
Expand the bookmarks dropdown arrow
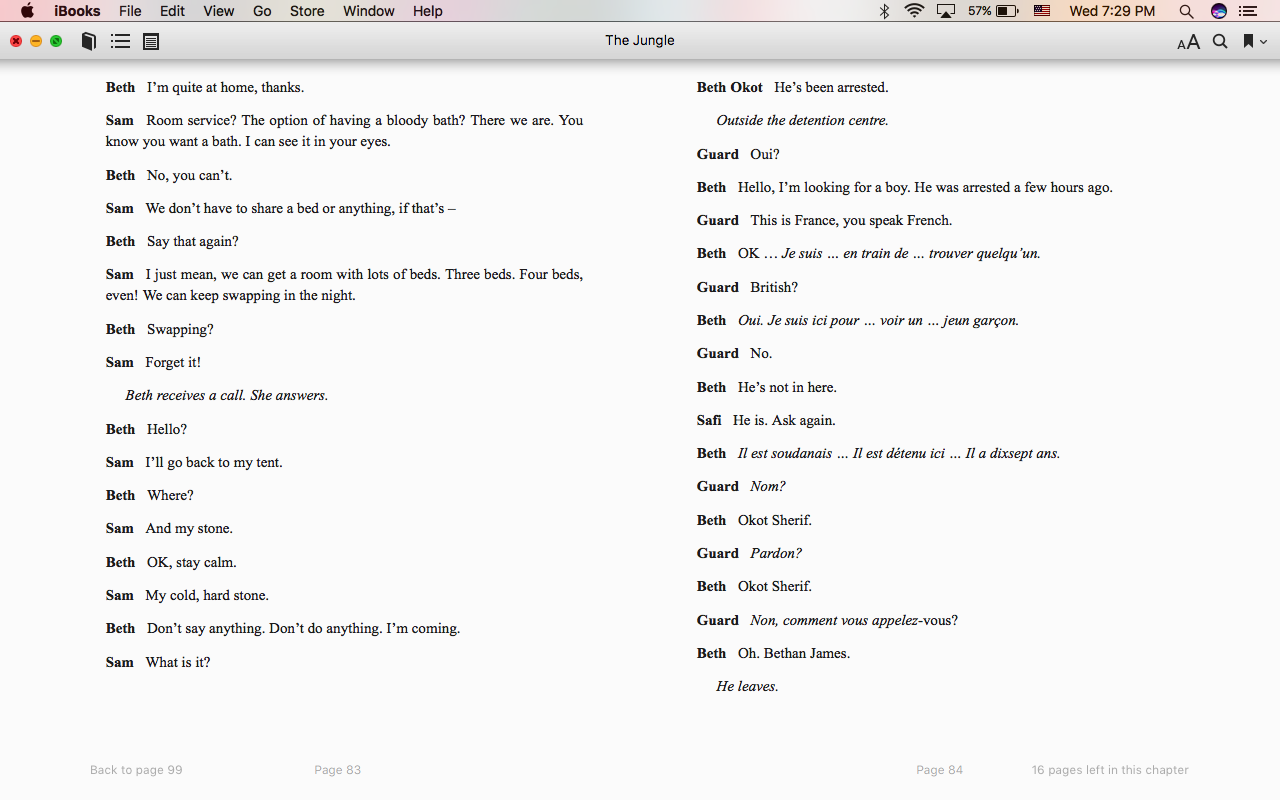(1263, 42)
